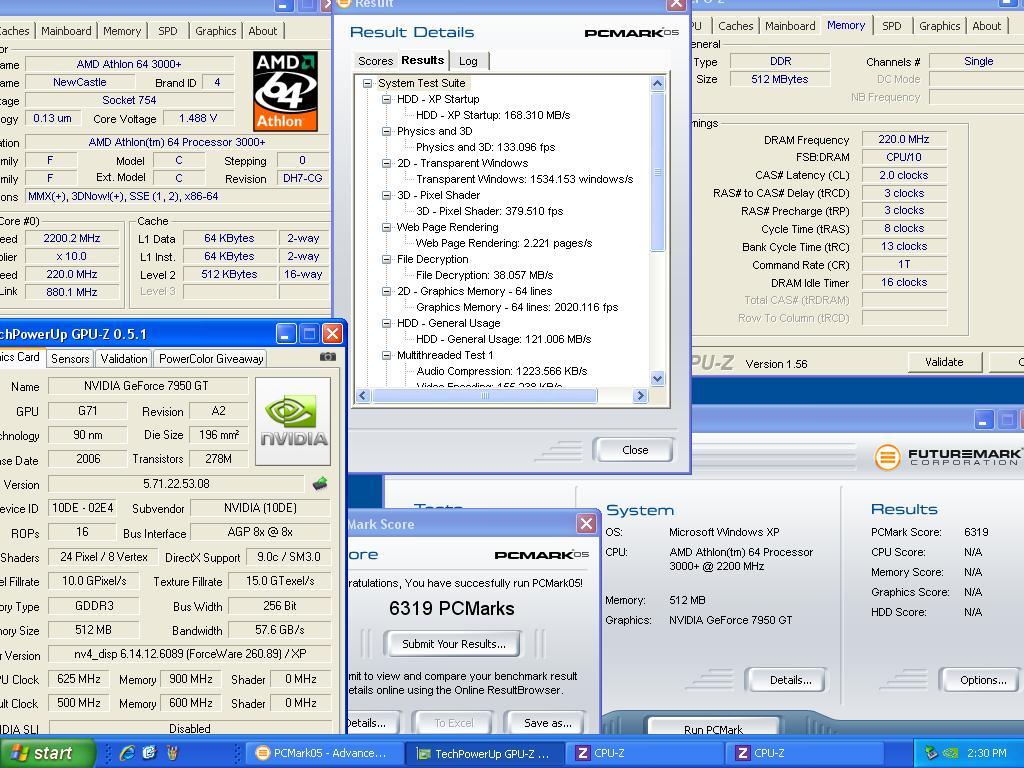
Task: Open the Validation tab in GPU-Z
Action: [x=124, y=359]
